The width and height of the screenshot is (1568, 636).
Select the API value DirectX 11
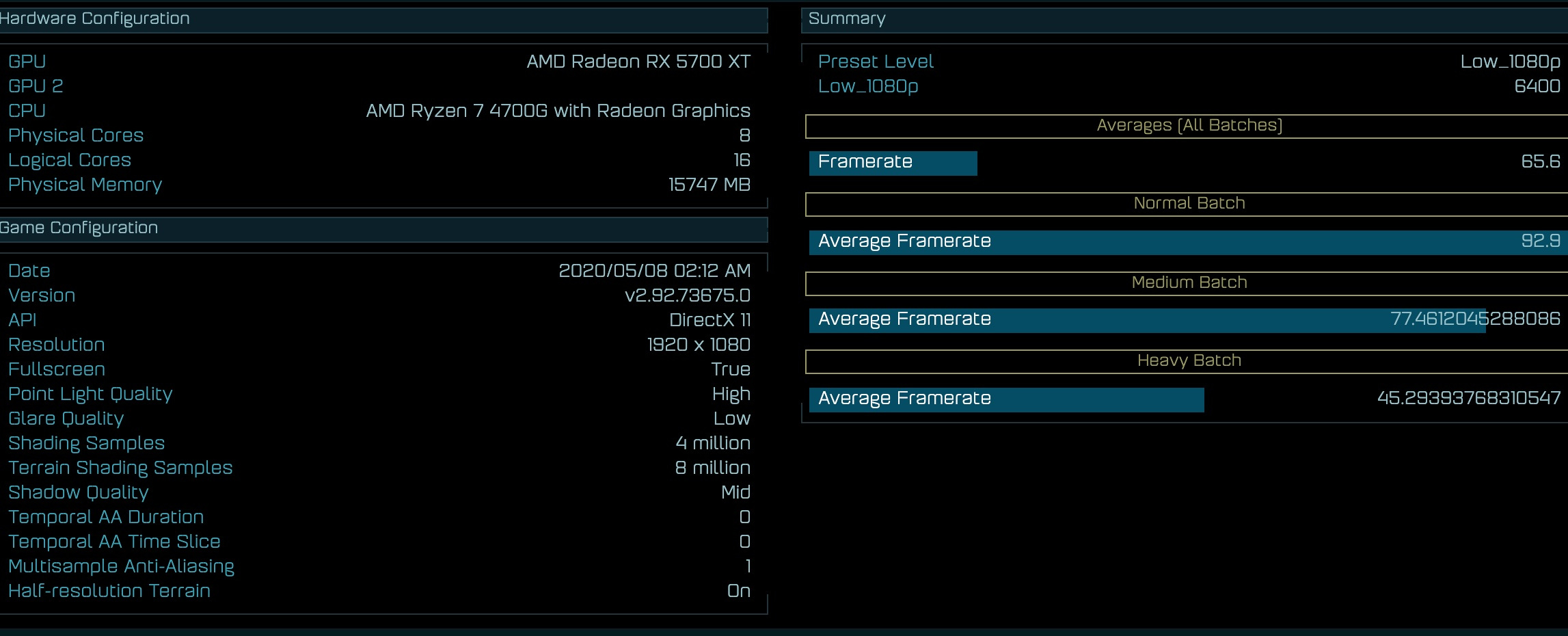709,320
